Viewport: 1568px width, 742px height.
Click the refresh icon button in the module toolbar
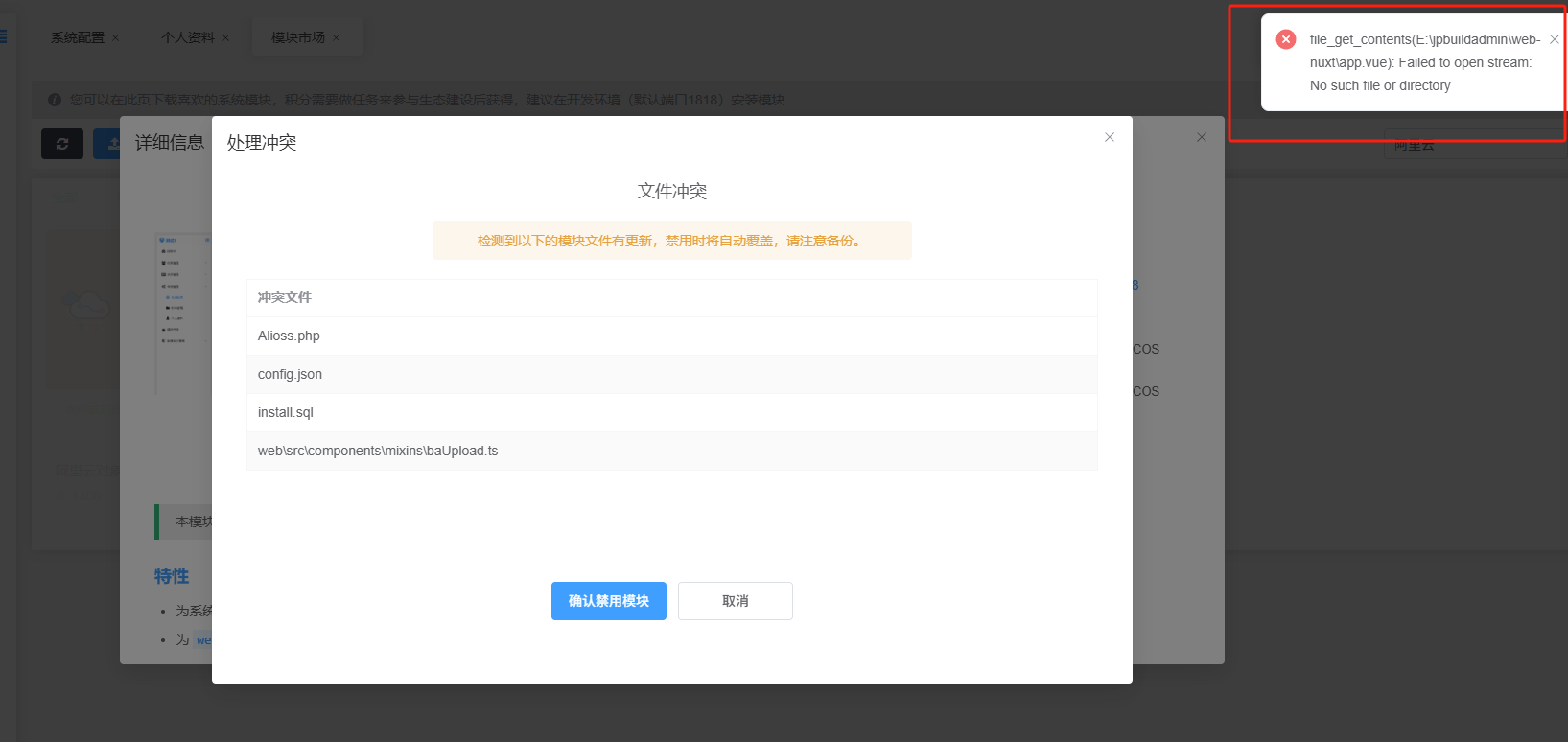pos(62,144)
